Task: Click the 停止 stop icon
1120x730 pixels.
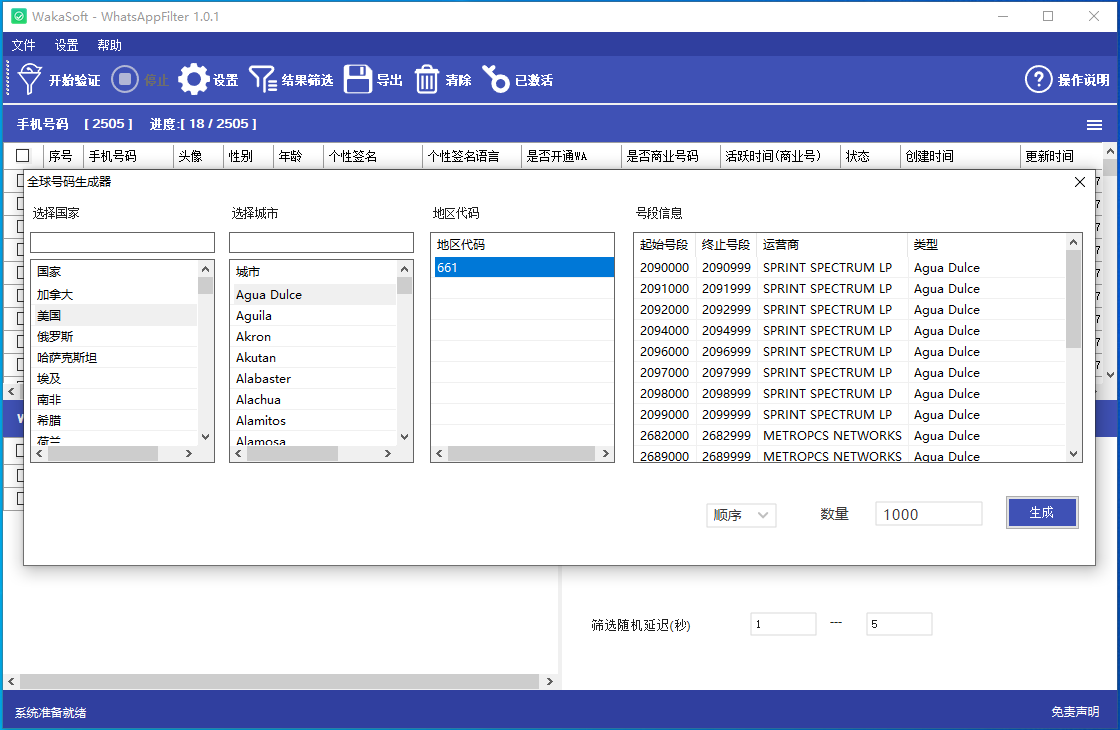Action: click(x=124, y=79)
